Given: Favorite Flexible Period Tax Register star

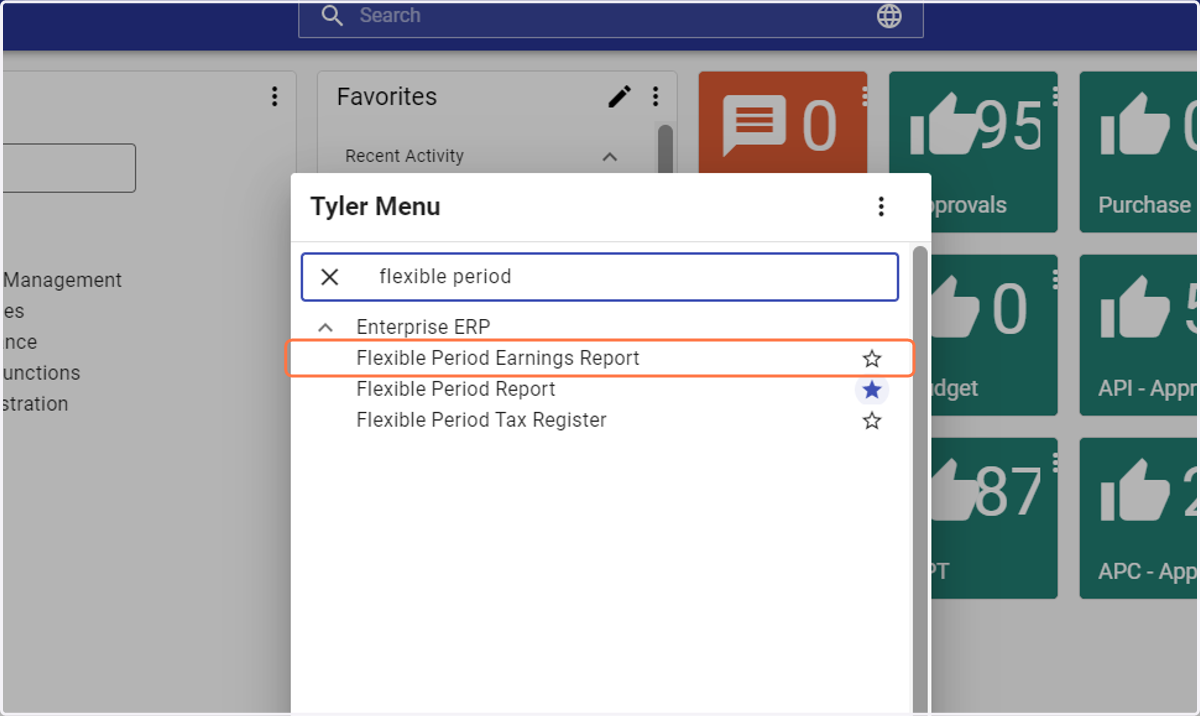Looking at the screenshot, I should [x=872, y=421].
